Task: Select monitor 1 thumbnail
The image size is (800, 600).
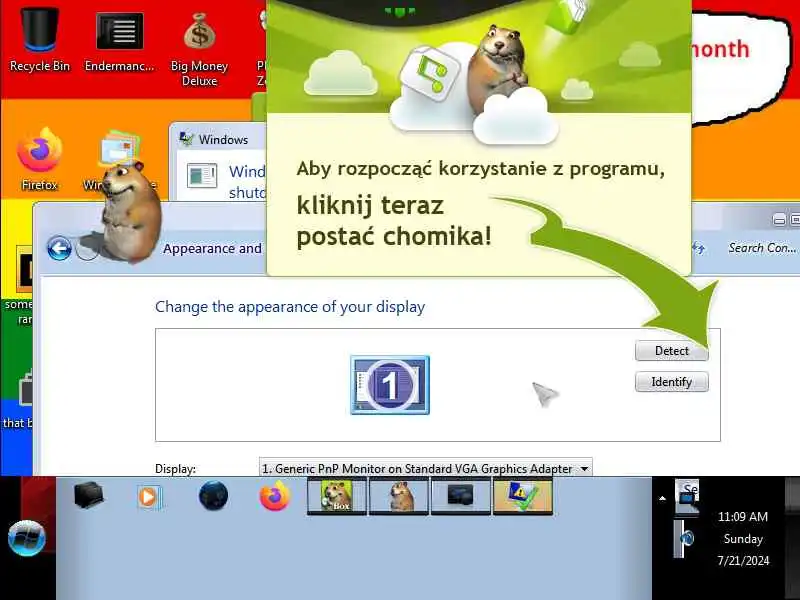Action: 390,385
